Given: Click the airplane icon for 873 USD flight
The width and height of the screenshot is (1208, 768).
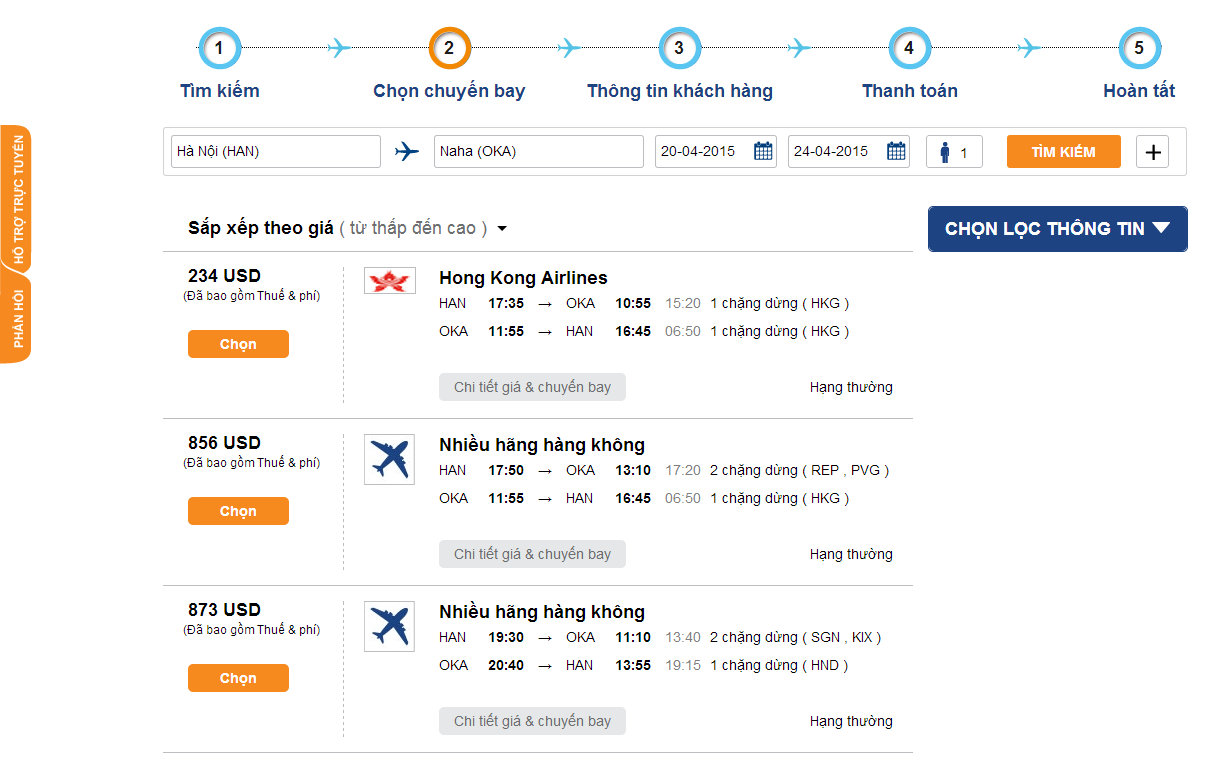Looking at the screenshot, I should click(x=389, y=626).
